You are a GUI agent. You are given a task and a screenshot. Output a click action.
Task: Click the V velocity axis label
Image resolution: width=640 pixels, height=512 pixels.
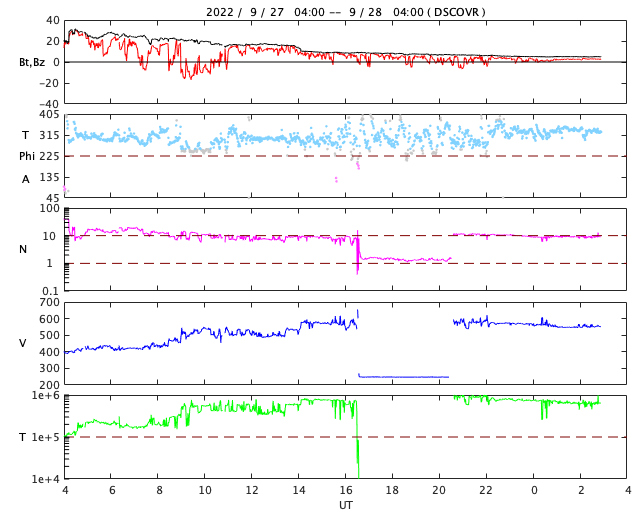click(x=23, y=343)
